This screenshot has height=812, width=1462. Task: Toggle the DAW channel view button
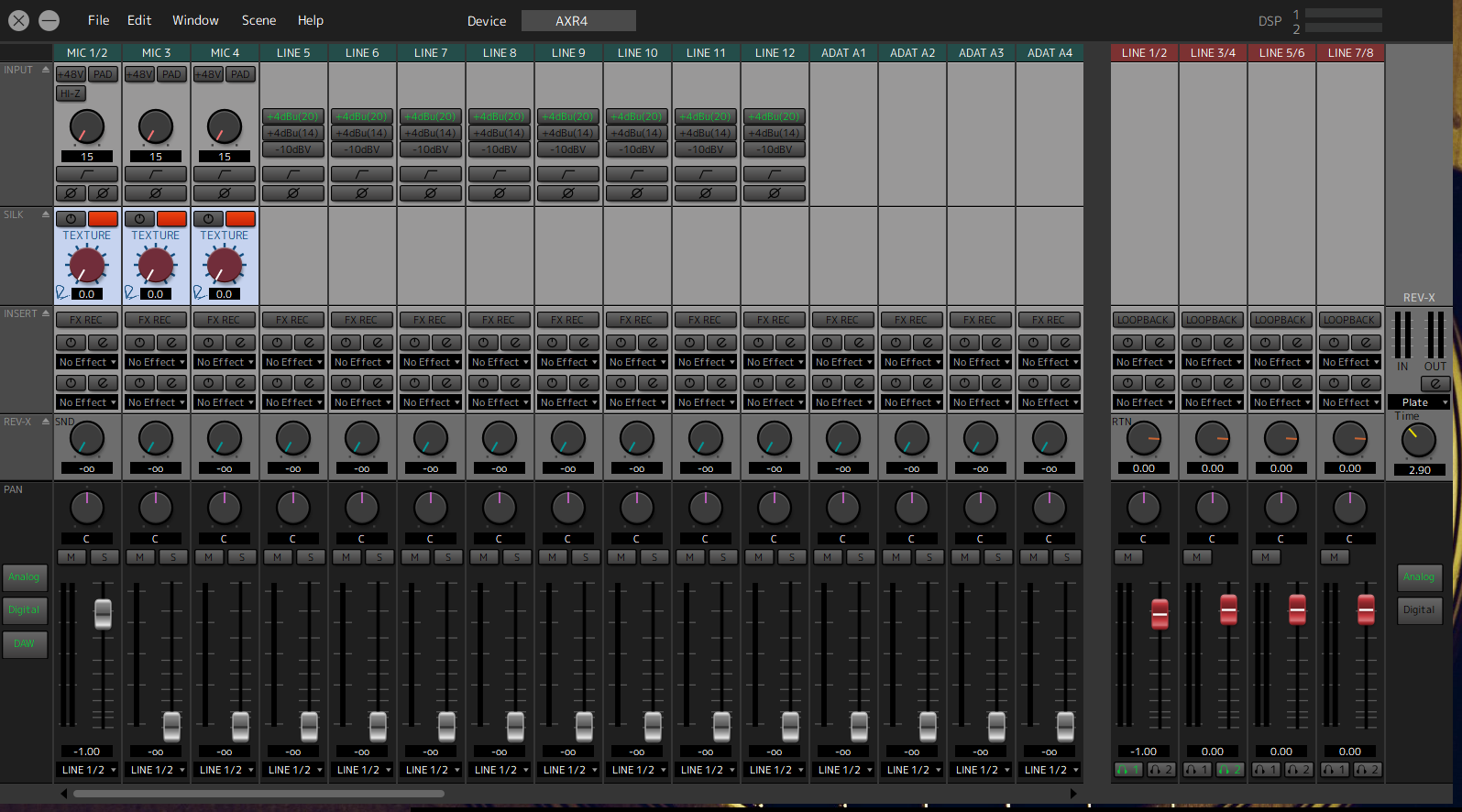tap(24, 643)
